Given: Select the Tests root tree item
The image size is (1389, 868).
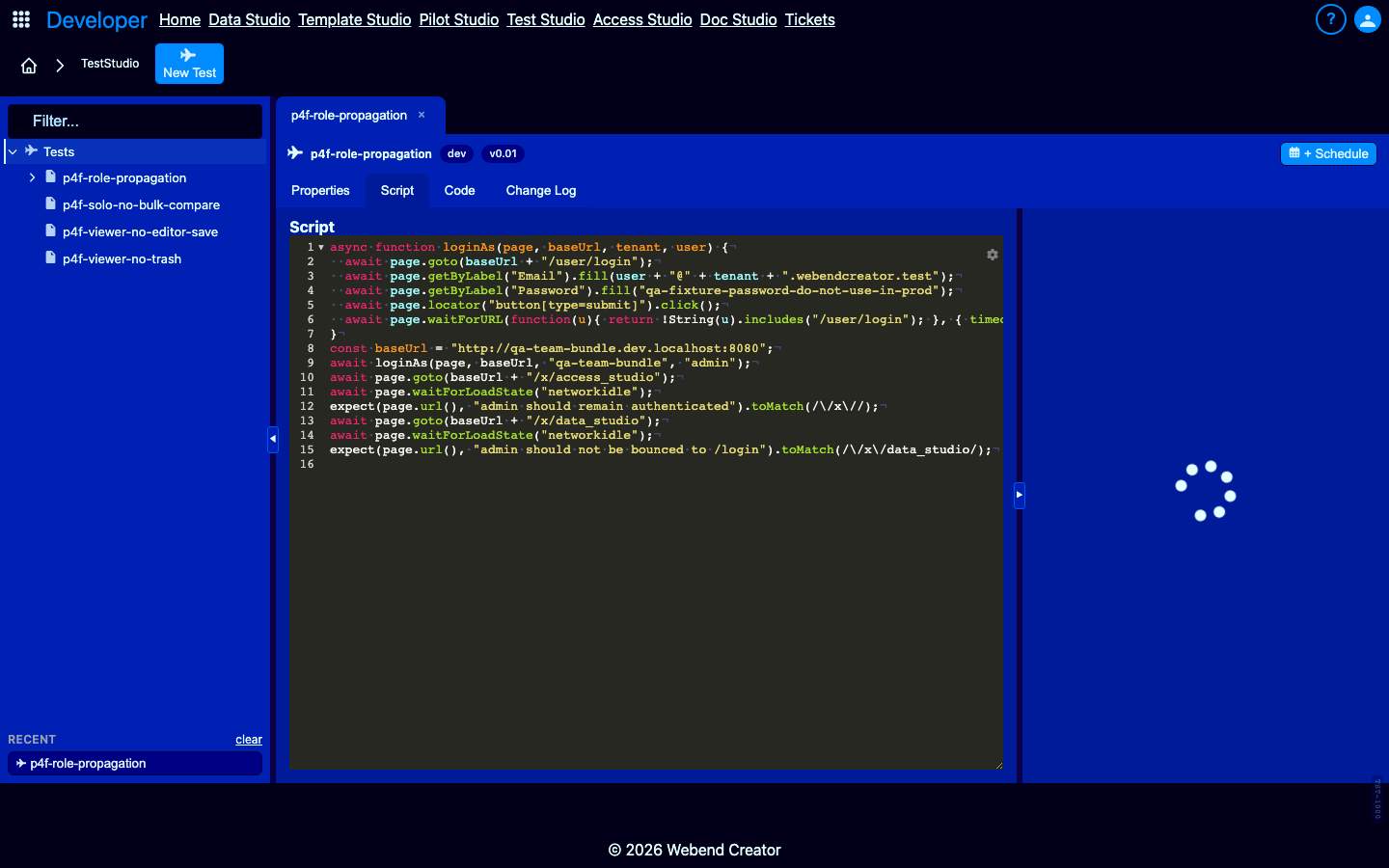Looking at the screenshot, I should tap(135, 151).
